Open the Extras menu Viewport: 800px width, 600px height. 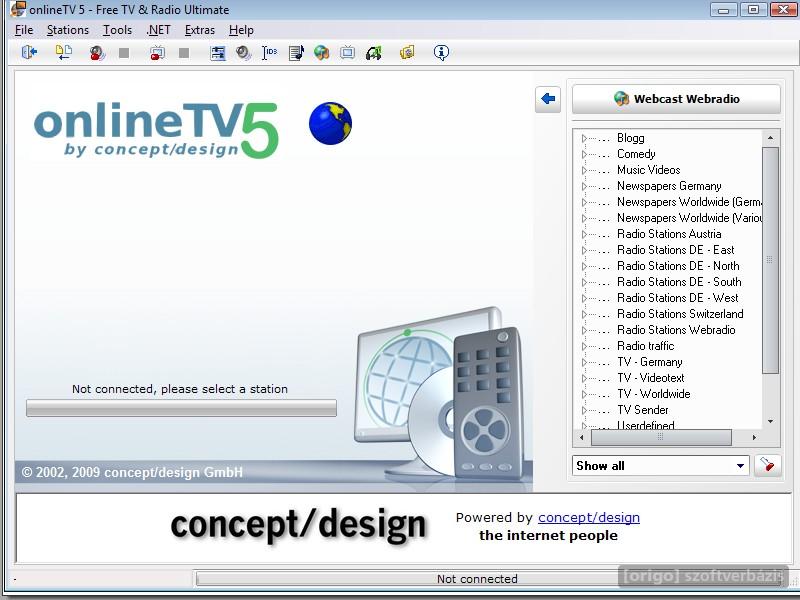click(199, 30)
